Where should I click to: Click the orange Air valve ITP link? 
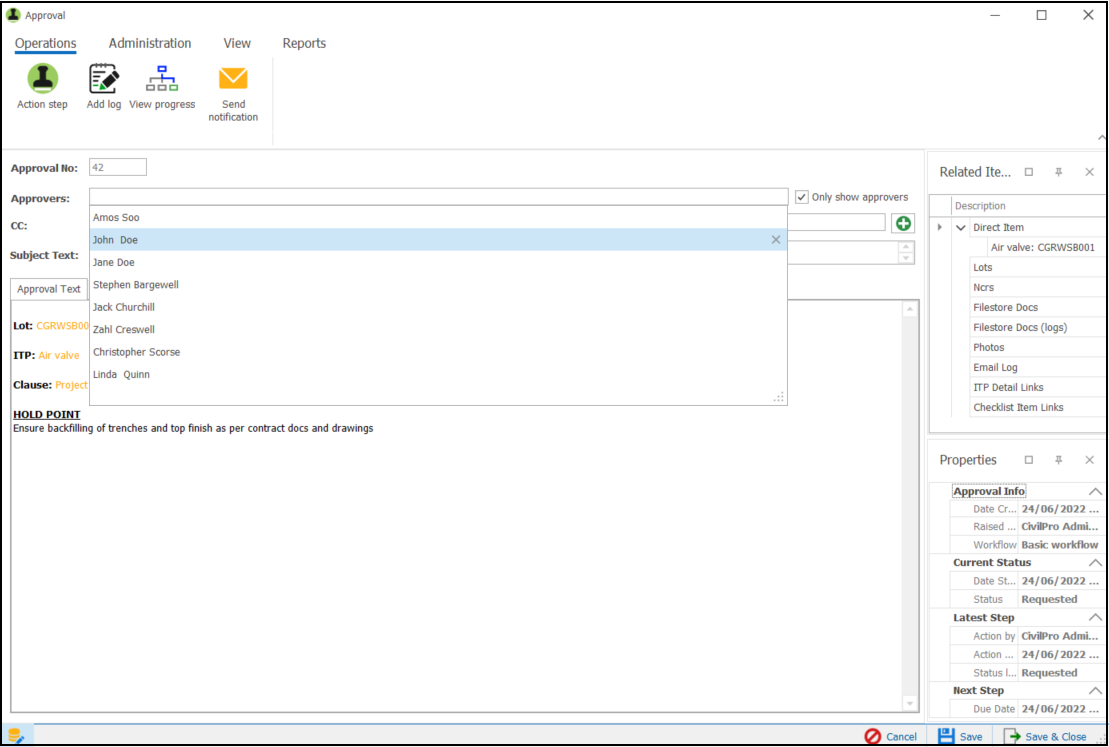[59, 355]
